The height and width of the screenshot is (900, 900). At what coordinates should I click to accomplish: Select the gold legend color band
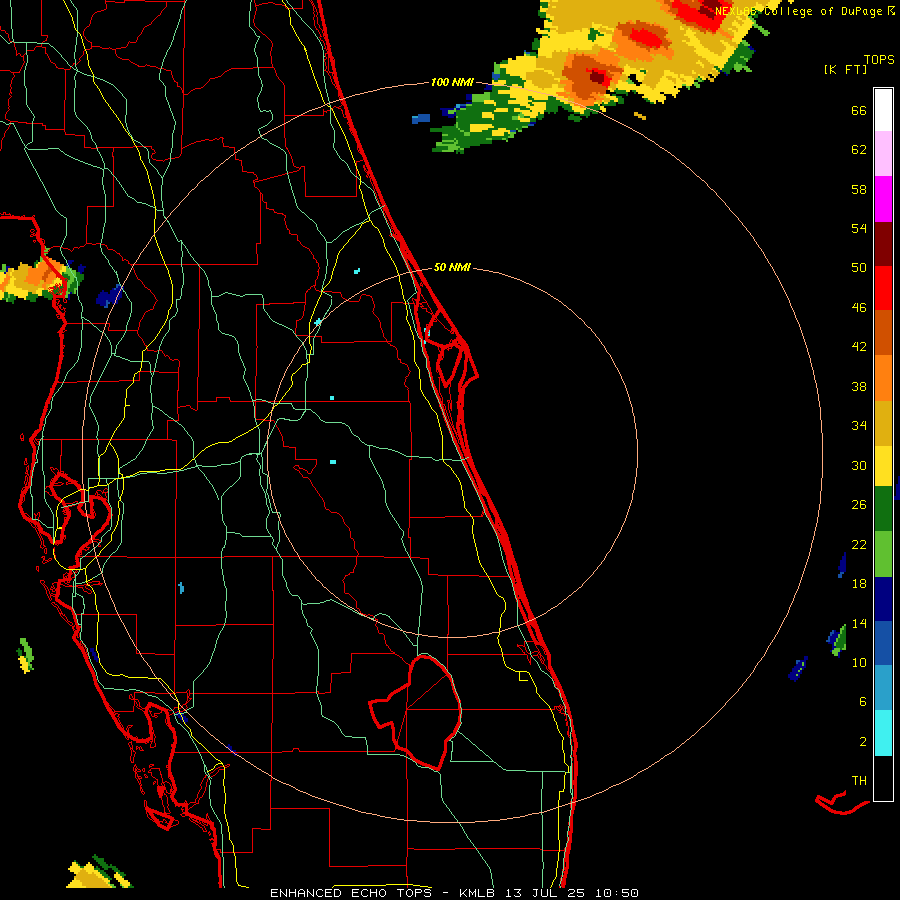[x=883, y=423]
